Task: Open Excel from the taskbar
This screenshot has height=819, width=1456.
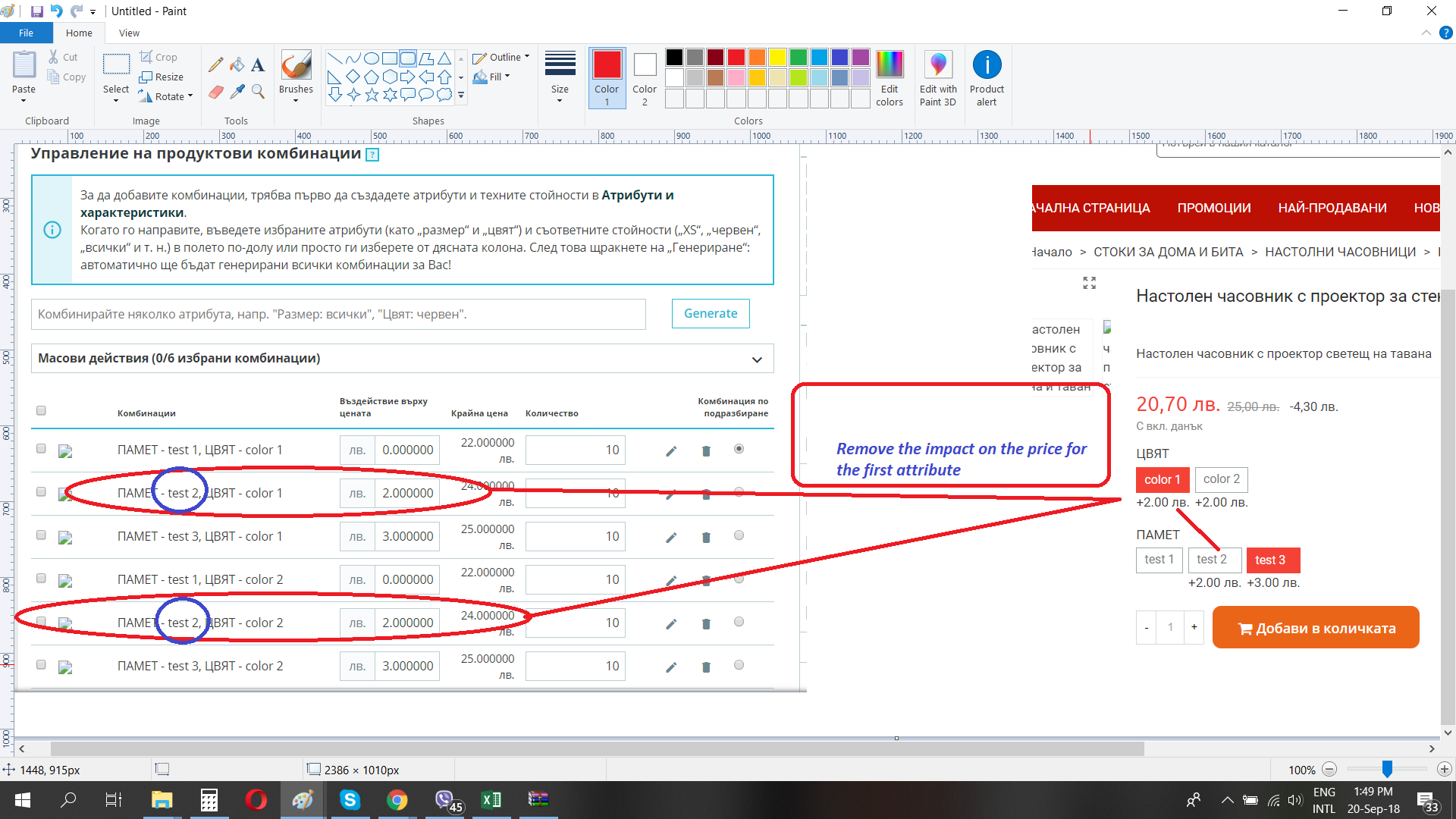Action: [x=491, y=800]
